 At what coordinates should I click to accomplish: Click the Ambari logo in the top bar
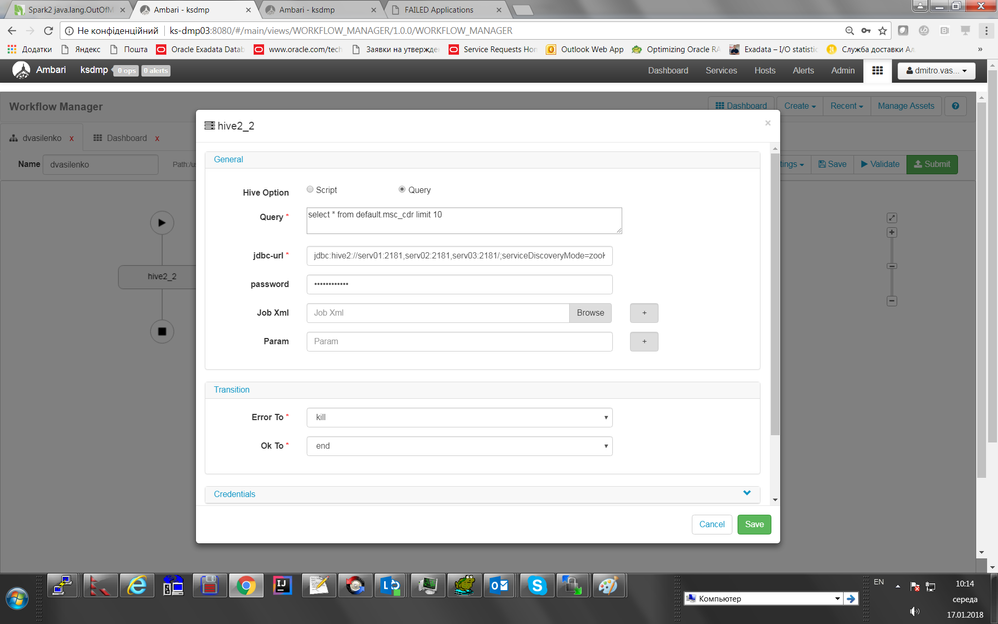[20, 70]
